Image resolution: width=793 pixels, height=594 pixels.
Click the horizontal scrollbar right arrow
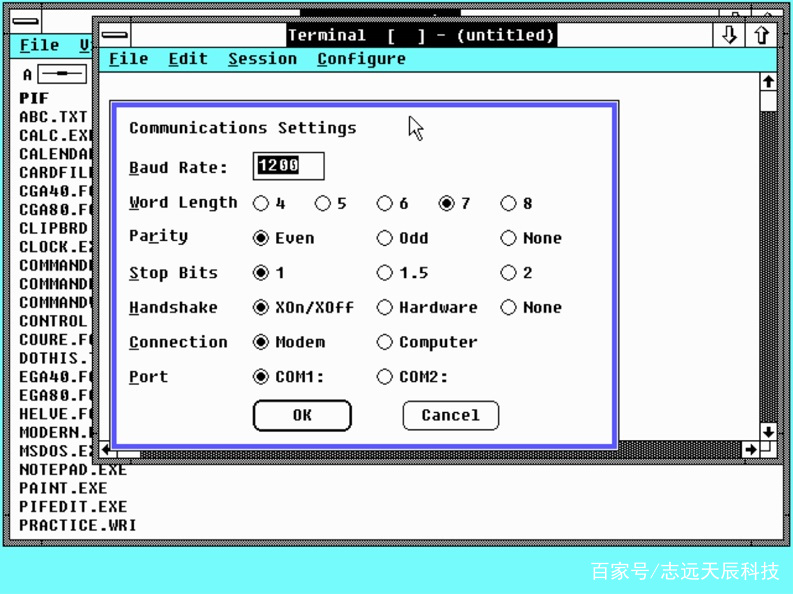coord(751,449)
